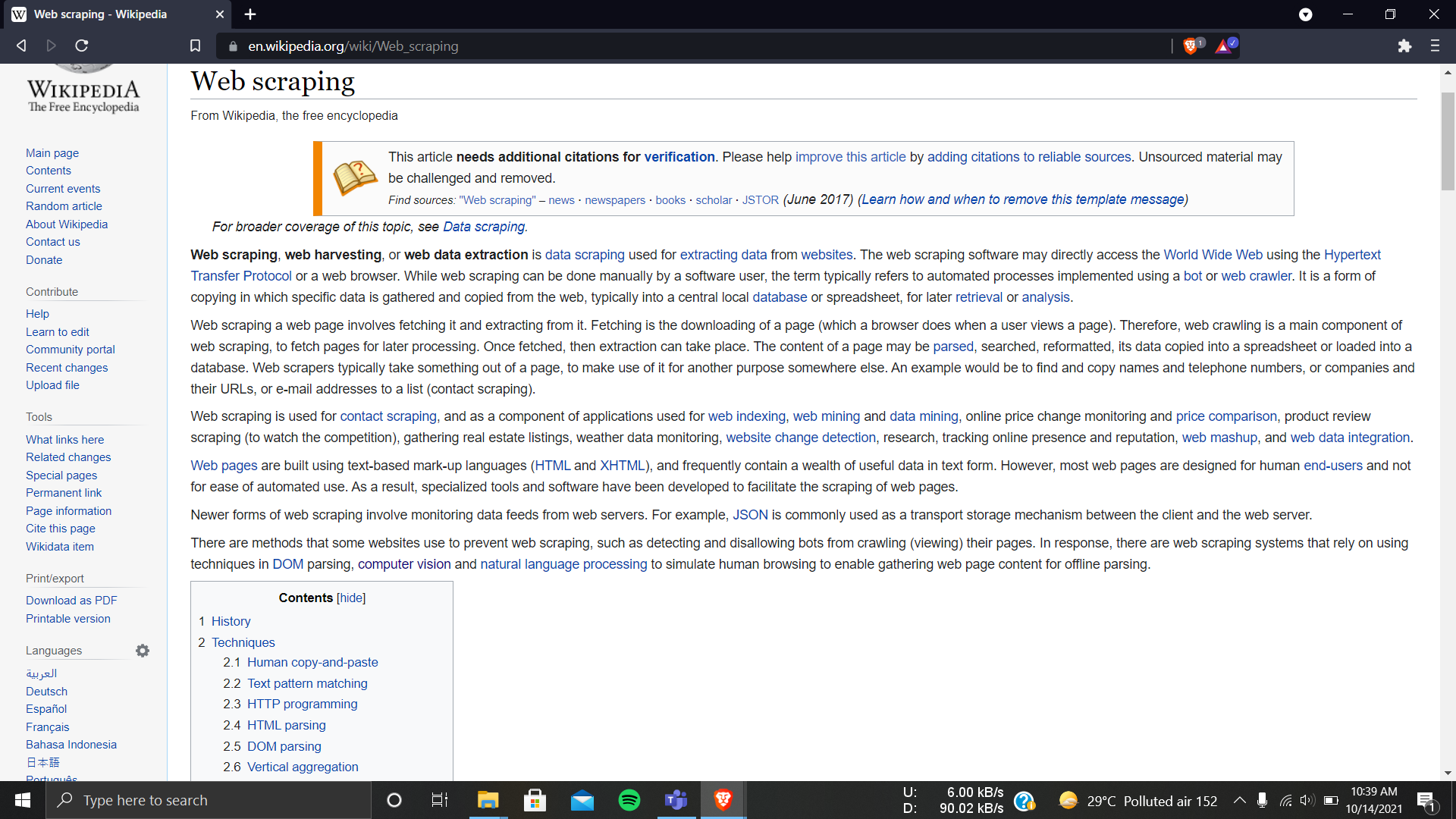
Task: Open the Languages settings gear icon
Action: pos(143,651)
